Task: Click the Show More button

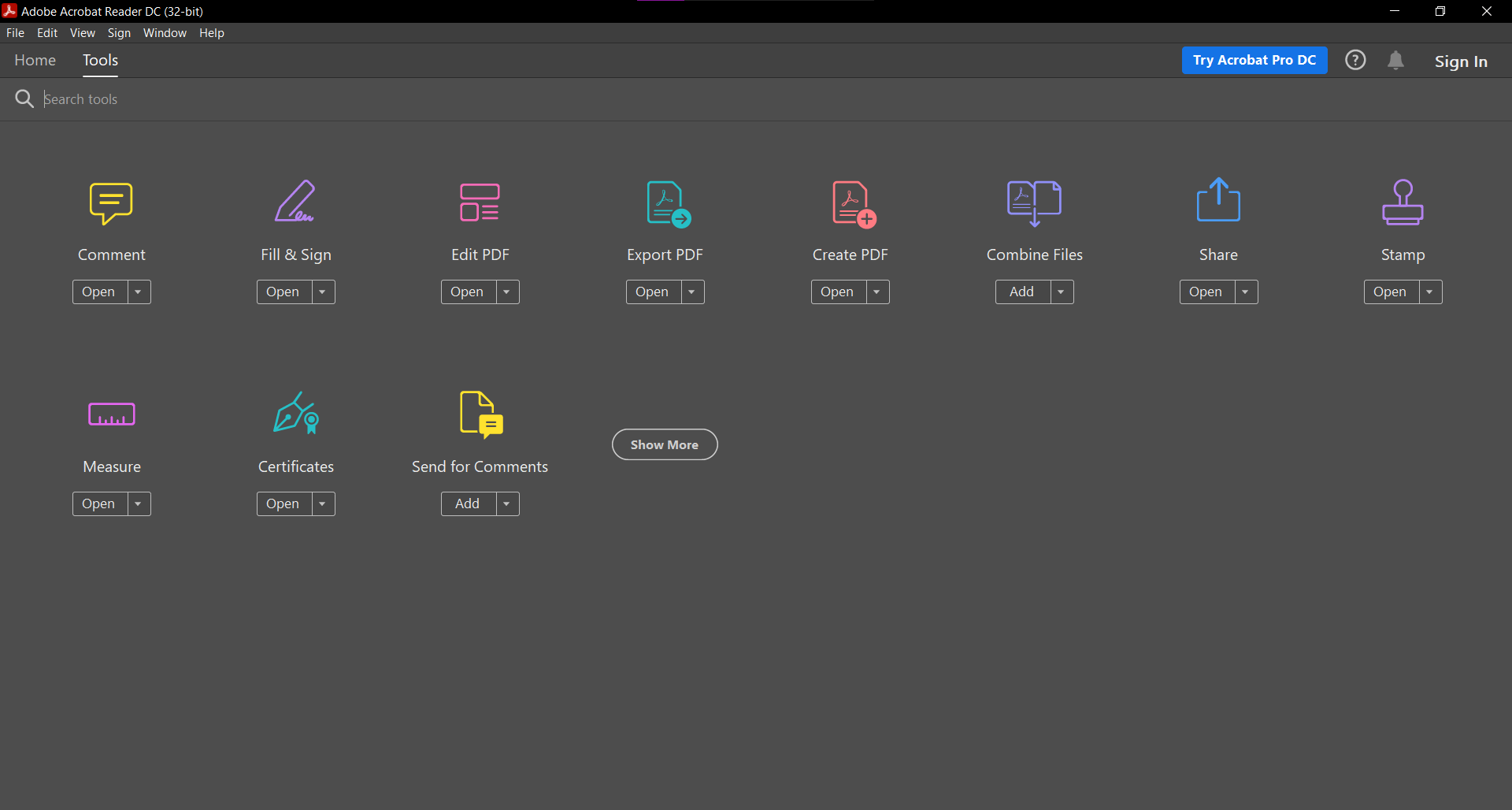Action: (665, 445)
